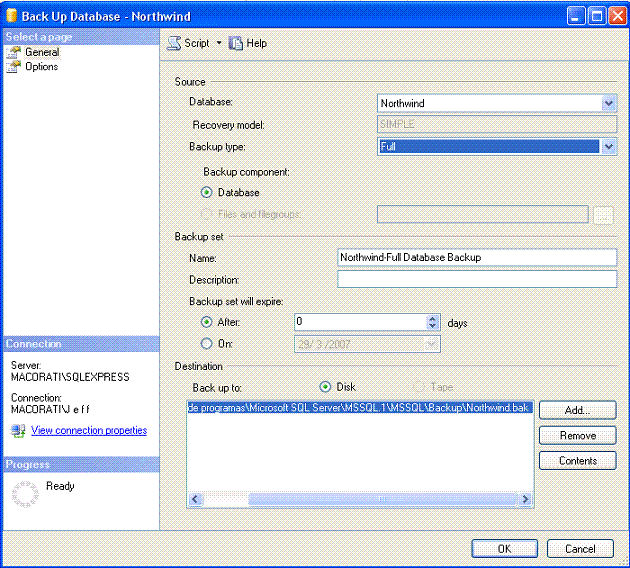This screenshot has width=630, height=568.
Task: Click the server name MACORATI\SQLEXPRESS
Action: (x=70, y=377)
